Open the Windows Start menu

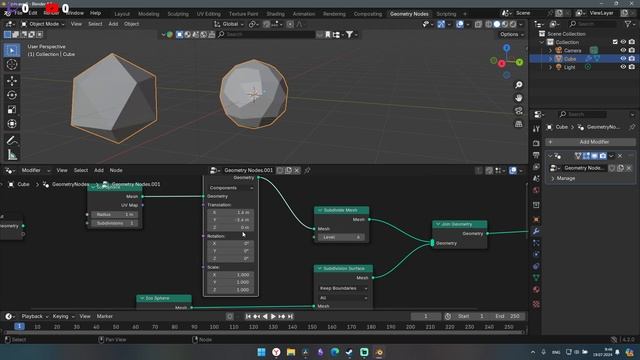click(x=262, y=352)
